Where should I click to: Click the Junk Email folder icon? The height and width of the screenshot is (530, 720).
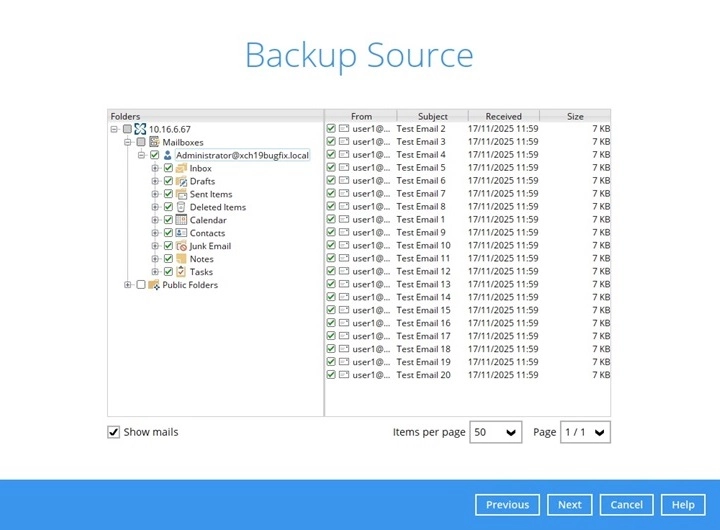point(181,246)
